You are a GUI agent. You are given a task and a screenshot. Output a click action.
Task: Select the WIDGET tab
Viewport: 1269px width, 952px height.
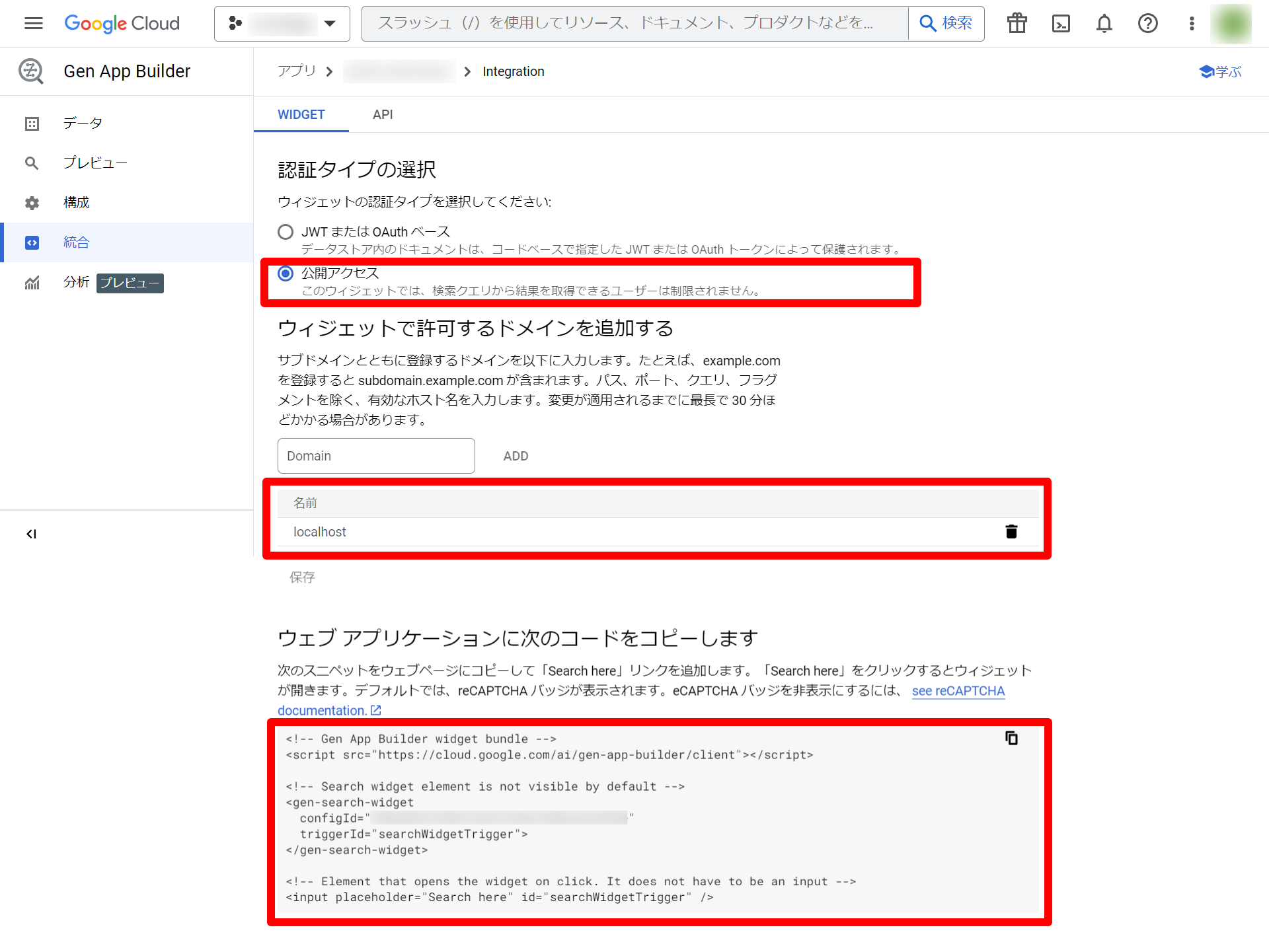coord(301,114)
